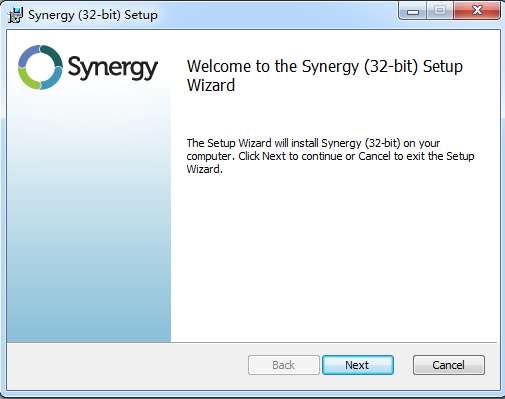Click the 'Synergy (32-bit) Setup' title bar text
The width and height of the screenshot is (505, 399).
(x=93, y=15)
